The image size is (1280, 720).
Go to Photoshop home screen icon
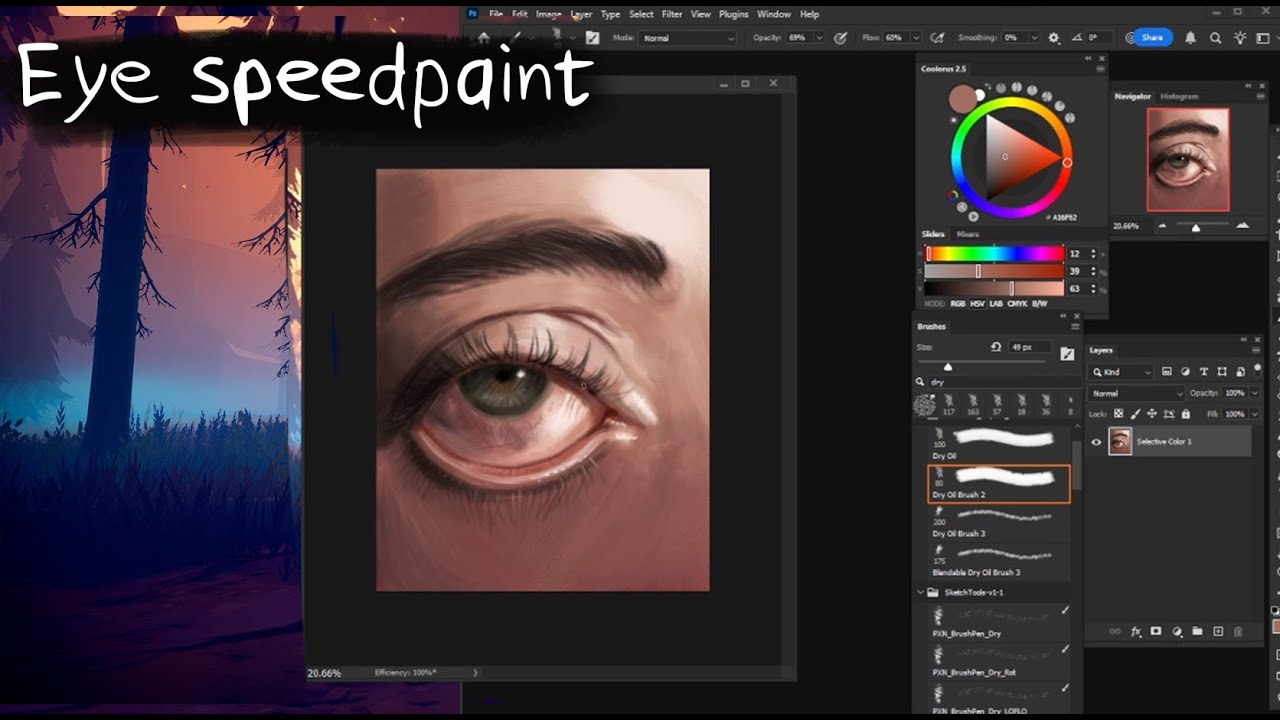click(484, 38)
